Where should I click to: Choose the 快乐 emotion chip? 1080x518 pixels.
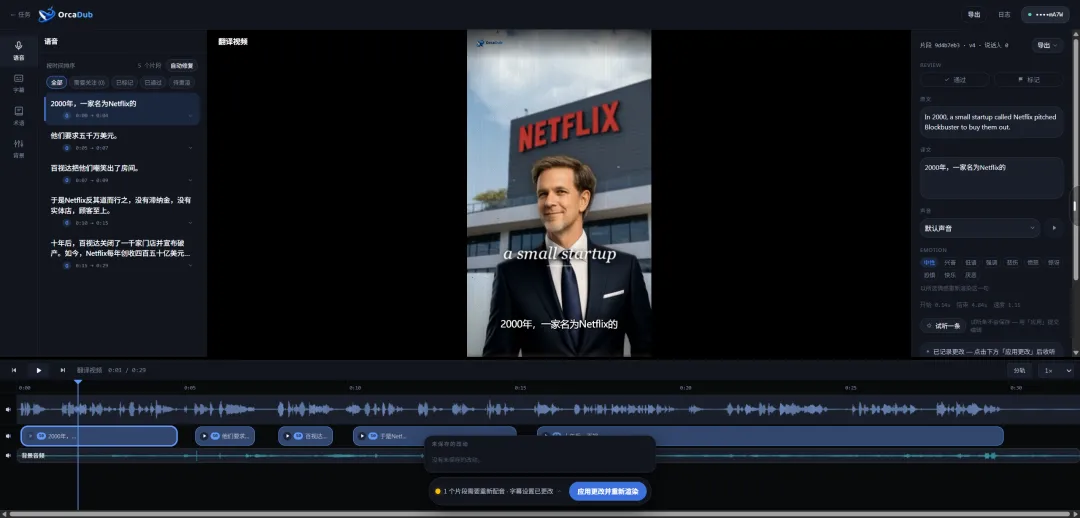(950, 275)
